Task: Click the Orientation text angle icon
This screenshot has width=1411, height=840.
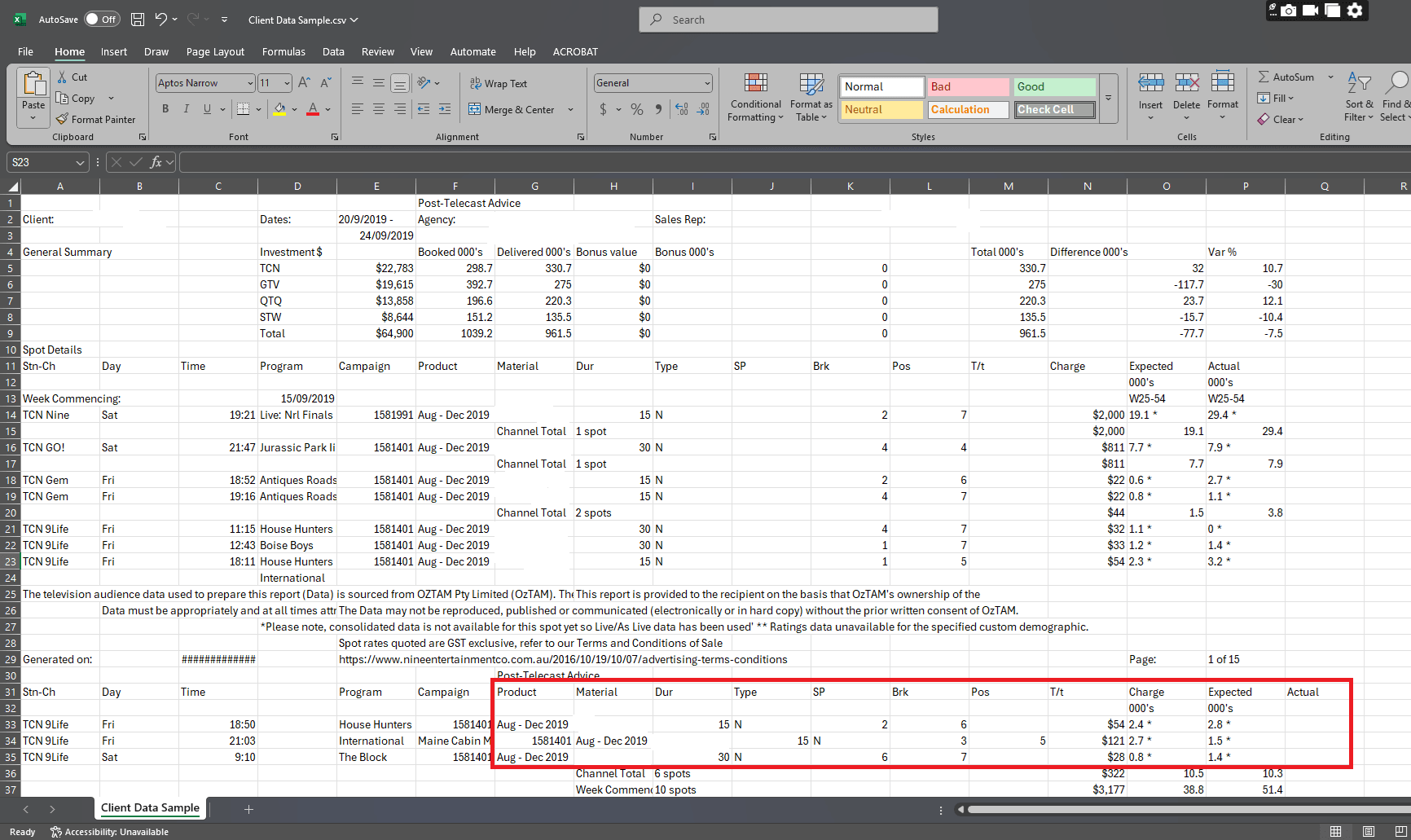Action: tap(424, 82)
